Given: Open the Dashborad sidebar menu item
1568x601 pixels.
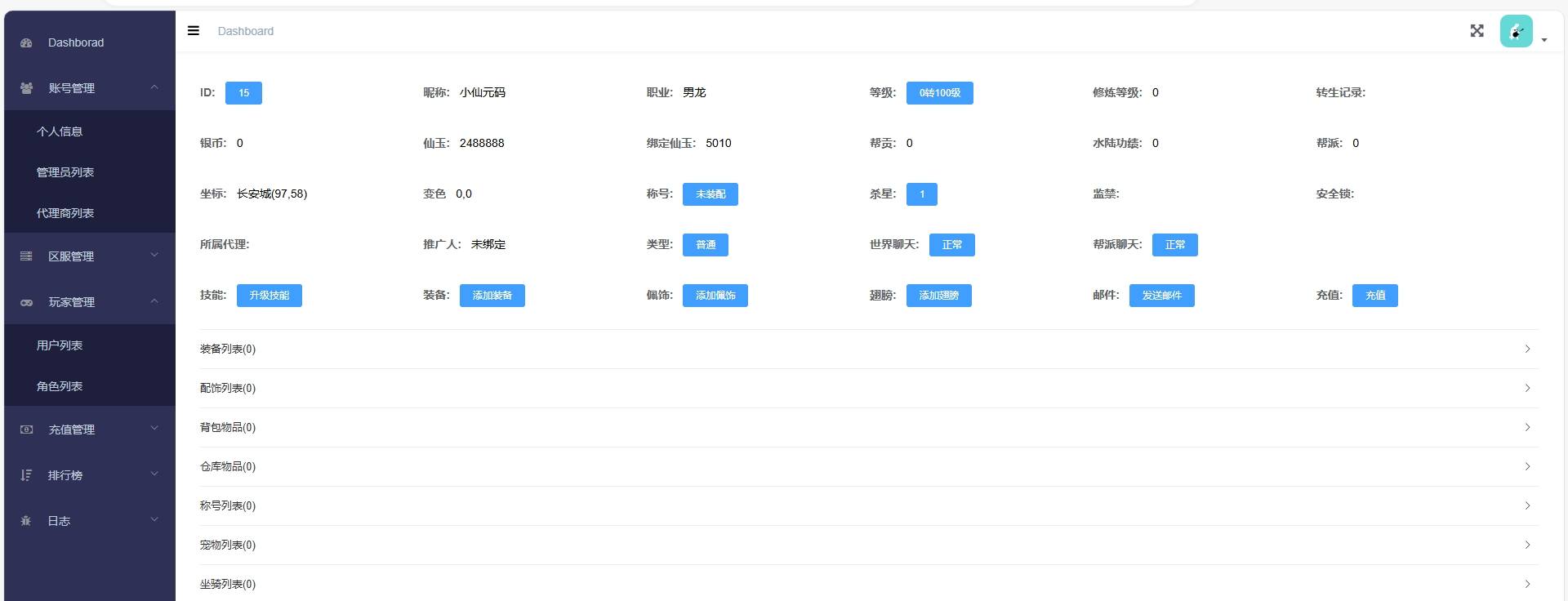Looking at the screenshot, I should [90, 42].
